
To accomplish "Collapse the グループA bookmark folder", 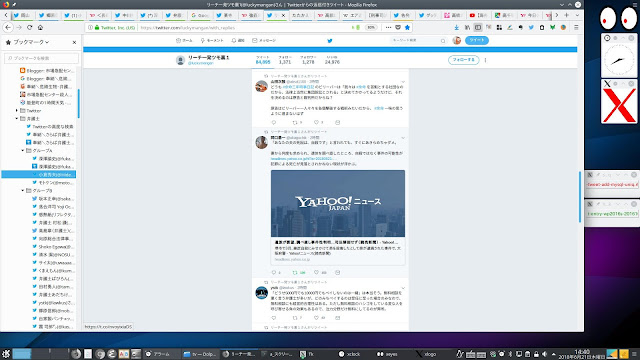I will pyautogui.click(x=23, y=151).
